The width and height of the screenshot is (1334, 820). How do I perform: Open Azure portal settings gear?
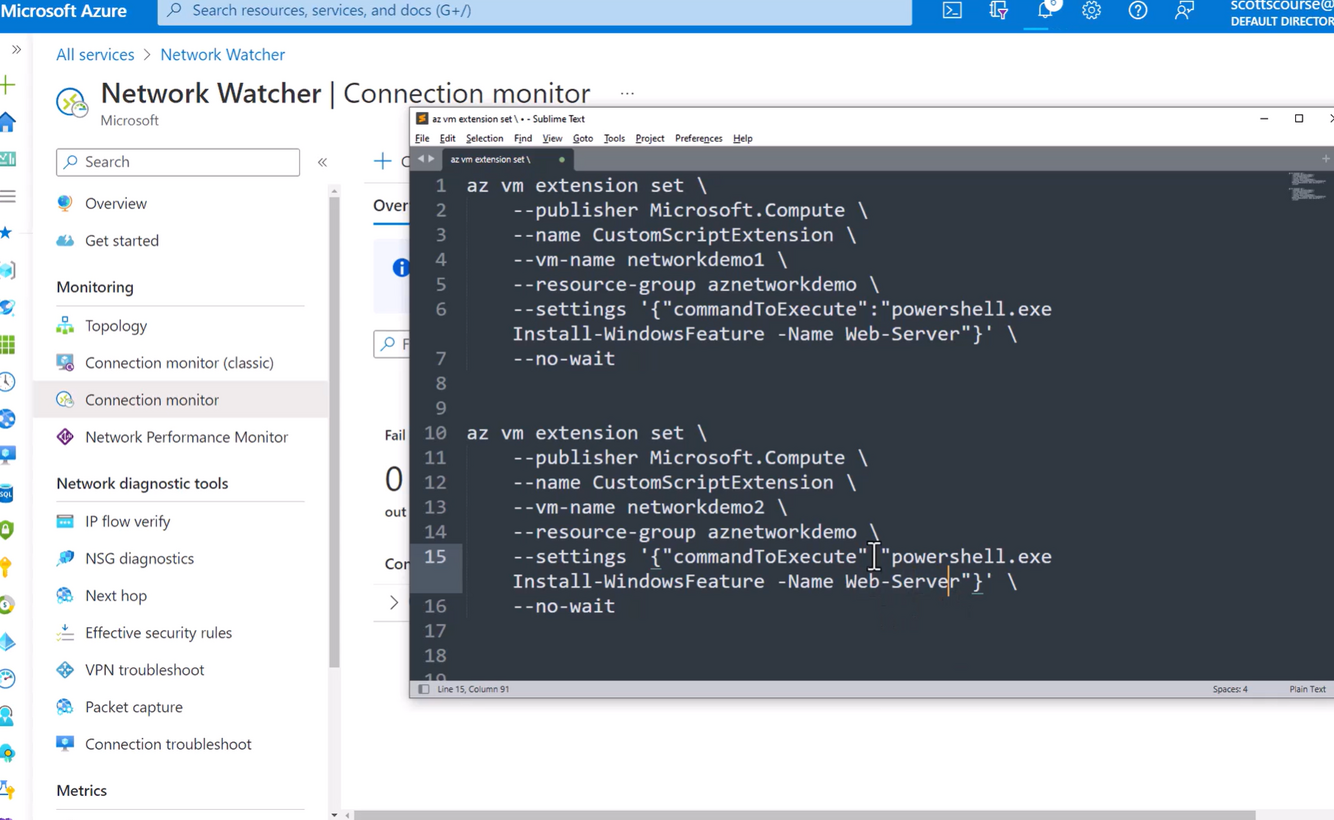[1091, 11]
